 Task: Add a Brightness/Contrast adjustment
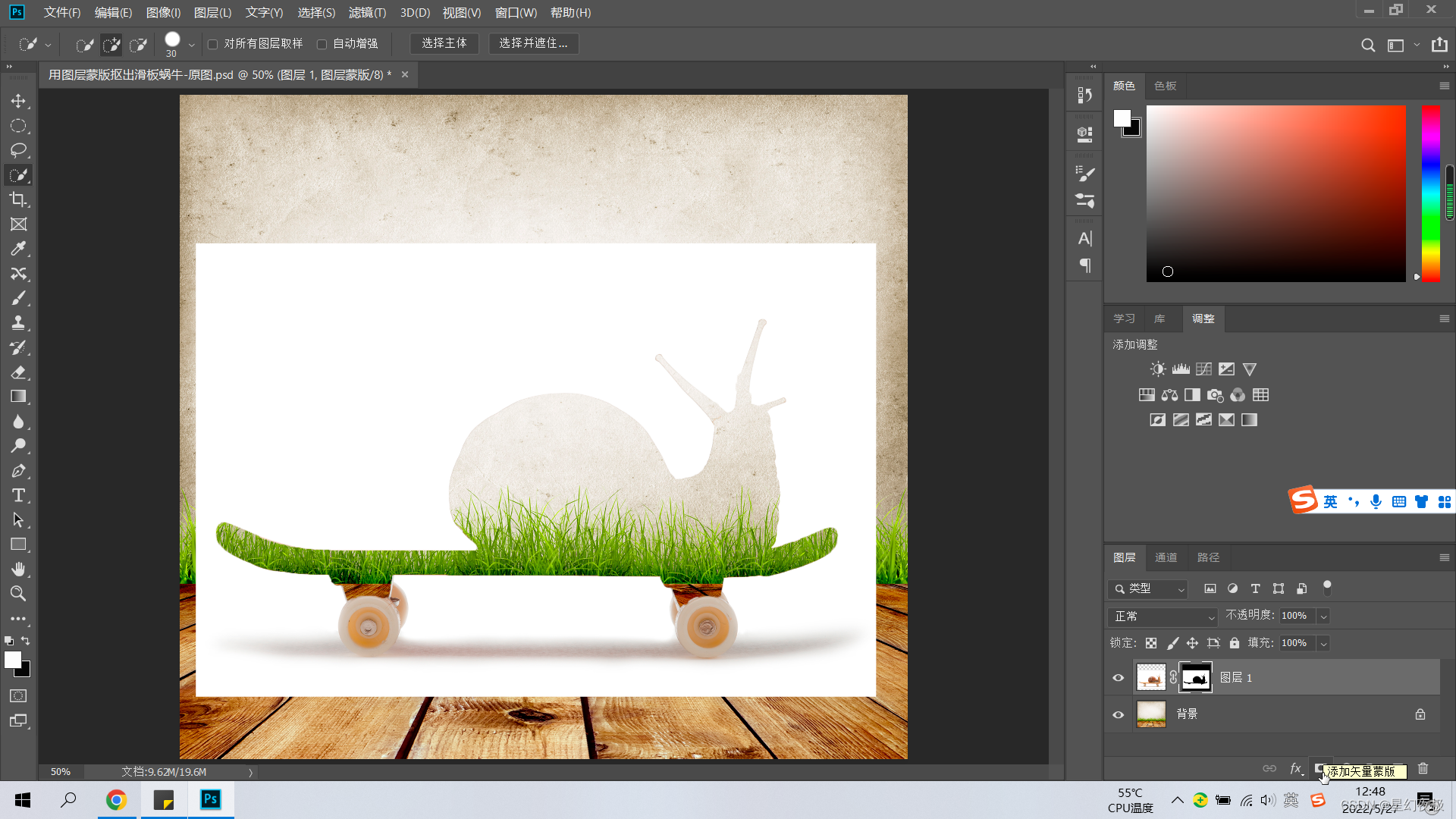point(1157,369)
